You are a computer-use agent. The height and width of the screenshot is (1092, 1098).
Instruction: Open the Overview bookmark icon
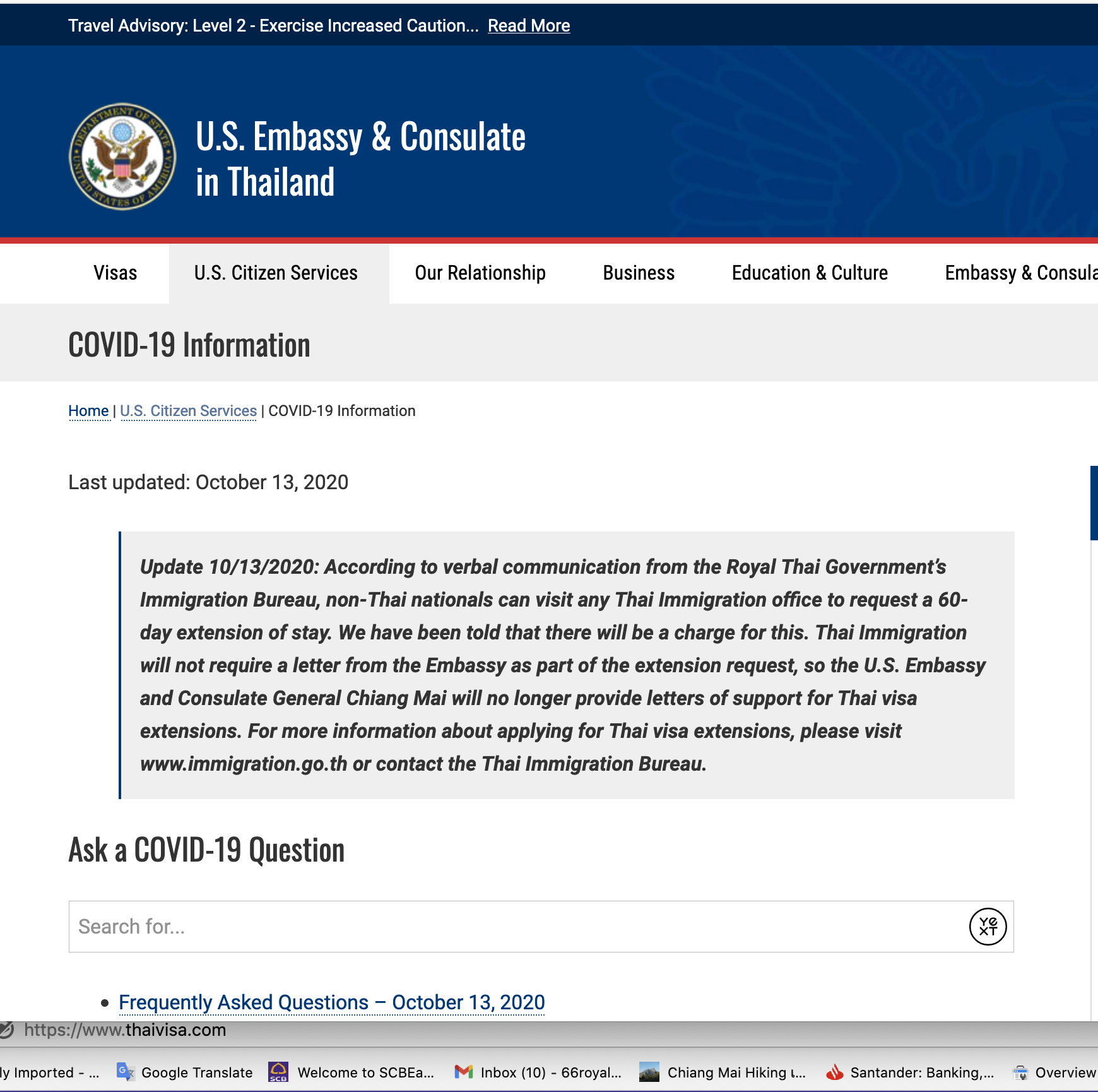[1020, 1072]
